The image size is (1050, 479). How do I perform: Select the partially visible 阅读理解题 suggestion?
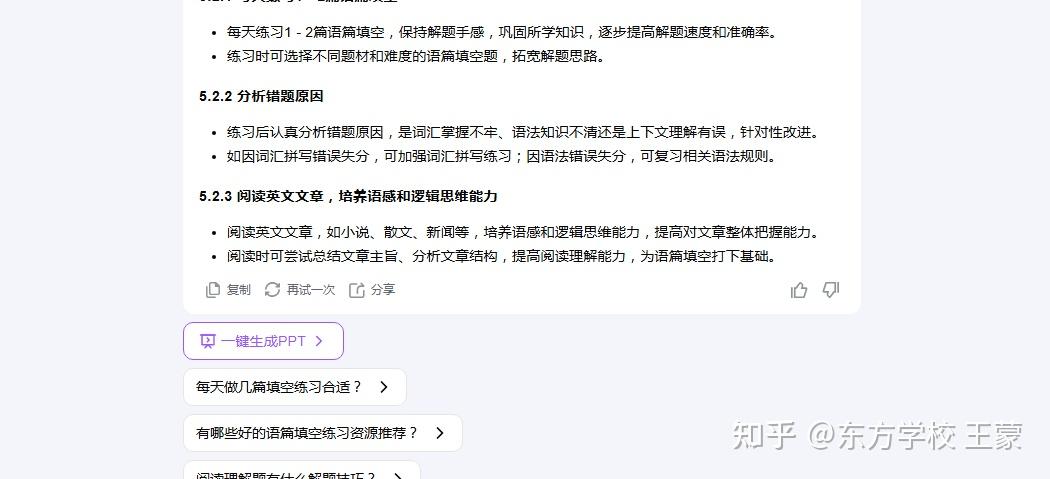point(302,470)
